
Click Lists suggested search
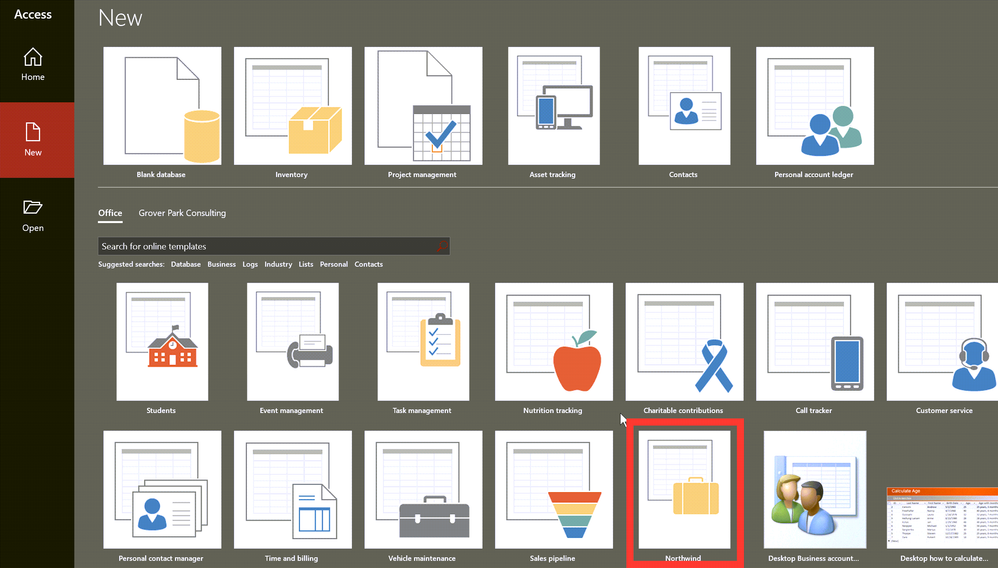coord(306,264)
